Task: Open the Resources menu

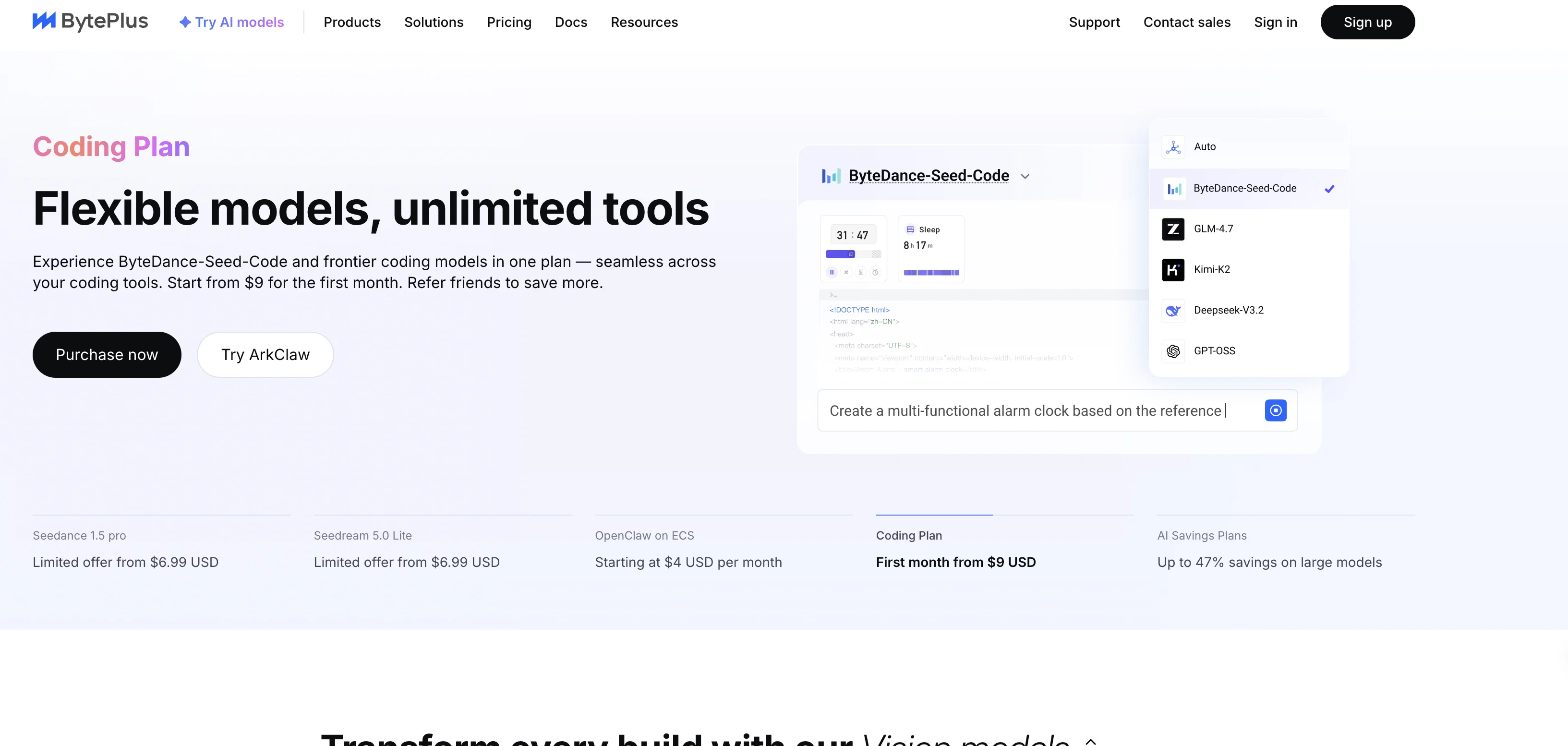Action: tap(644, 22)
